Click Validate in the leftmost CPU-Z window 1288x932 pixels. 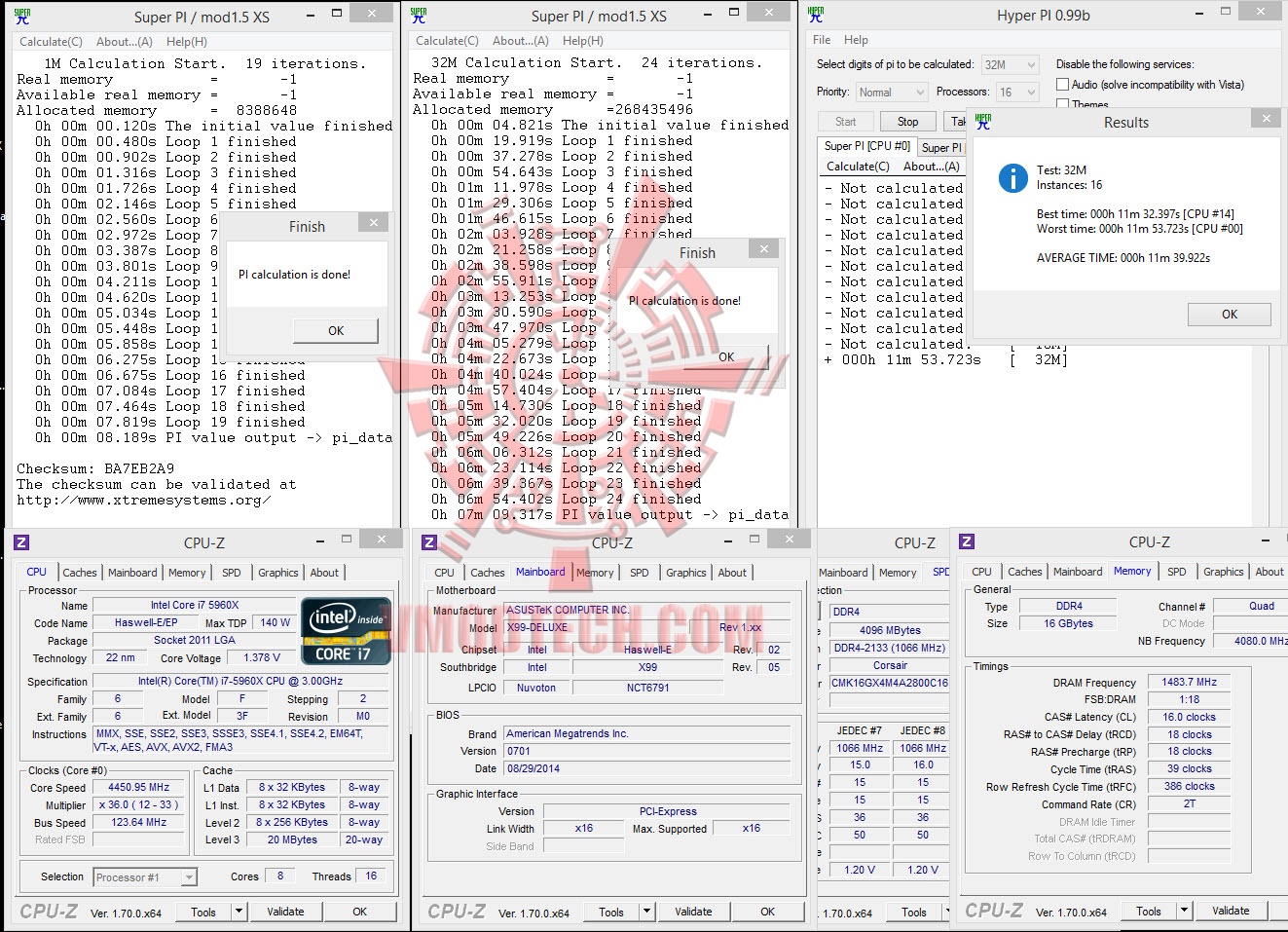[285, 911]
